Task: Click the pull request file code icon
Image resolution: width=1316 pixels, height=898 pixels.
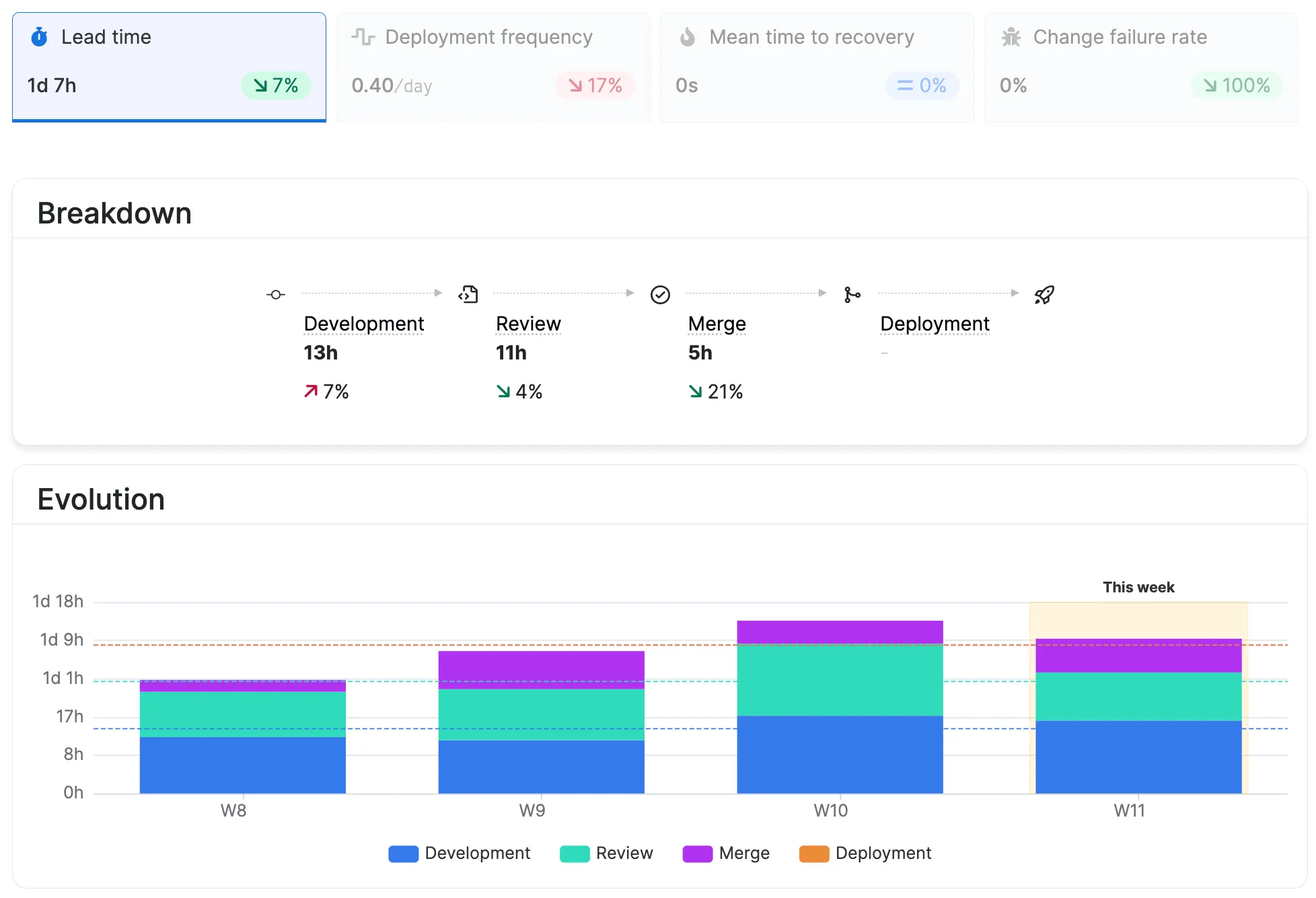Action: (x=468, y=294)
